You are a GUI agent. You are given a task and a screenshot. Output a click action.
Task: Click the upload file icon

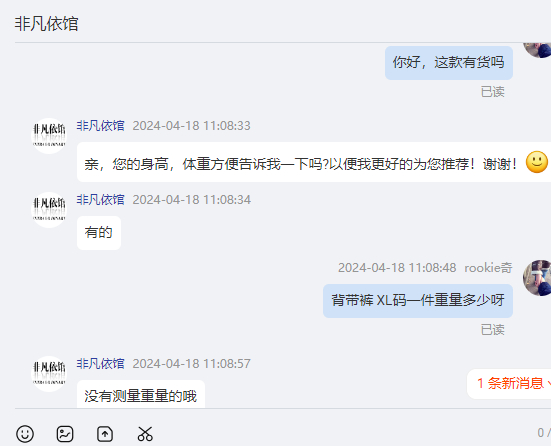pyautogui.click(x=105, y=434)
